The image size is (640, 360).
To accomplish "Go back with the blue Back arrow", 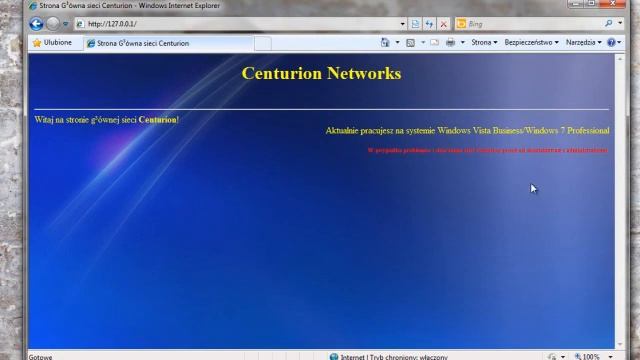I will click(x=36, y=24).
